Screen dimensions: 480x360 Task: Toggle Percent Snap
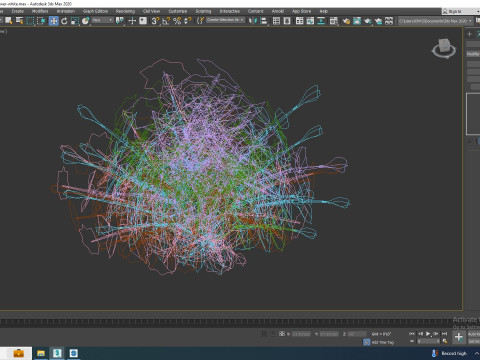pos(177,21)
